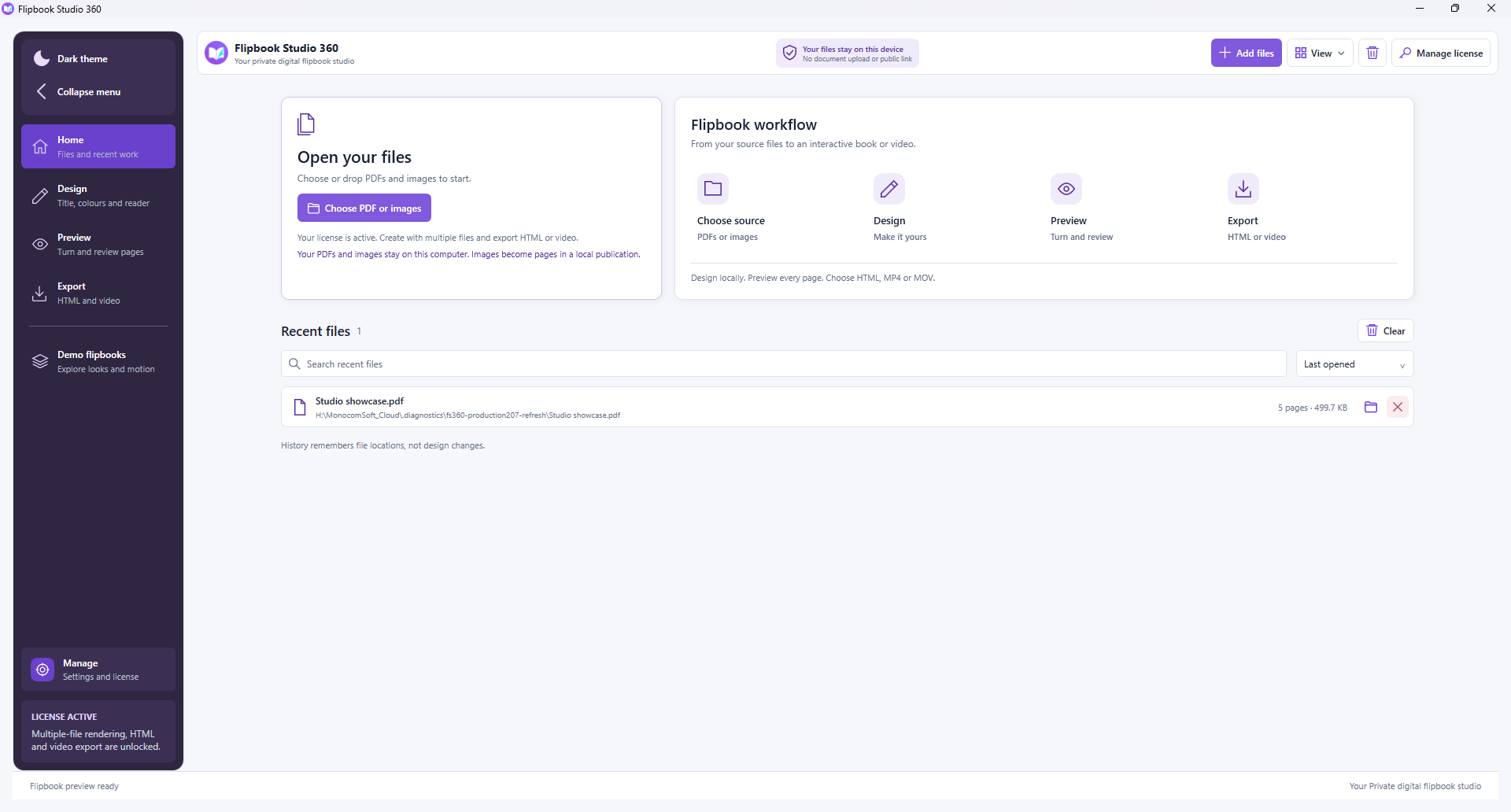Go to the Design sidebar section
Image resolution: width=1511 pixels, height=812 pixels.
pos(98,195)
